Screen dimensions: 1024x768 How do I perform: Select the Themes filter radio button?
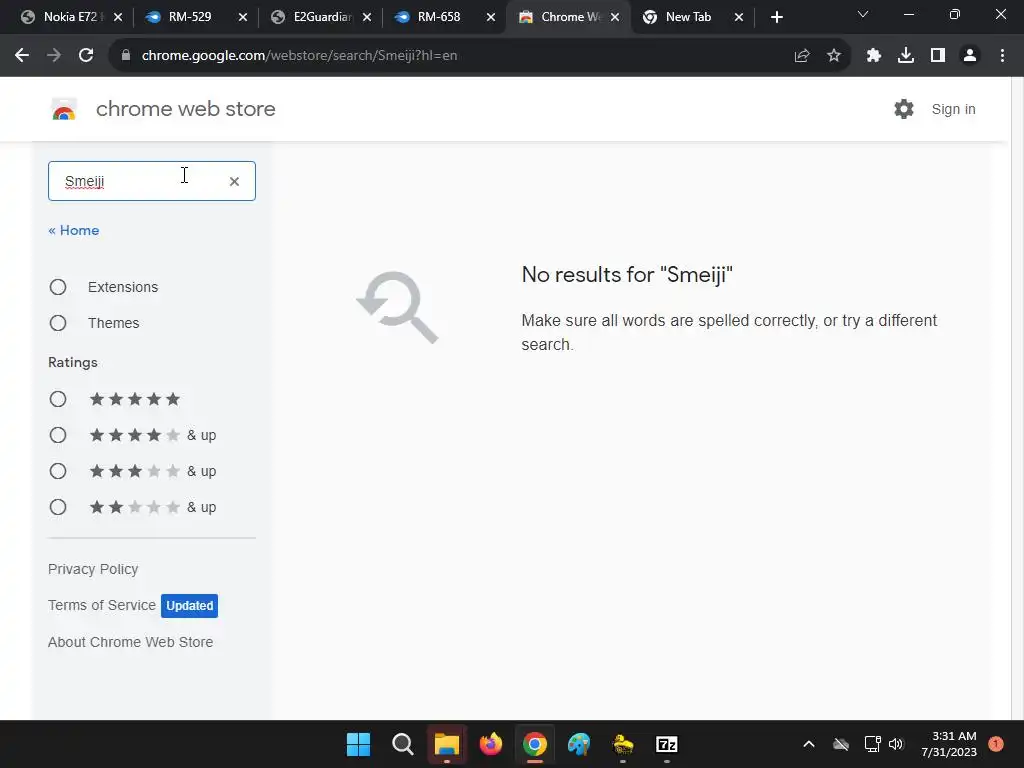tap(58, 323)
